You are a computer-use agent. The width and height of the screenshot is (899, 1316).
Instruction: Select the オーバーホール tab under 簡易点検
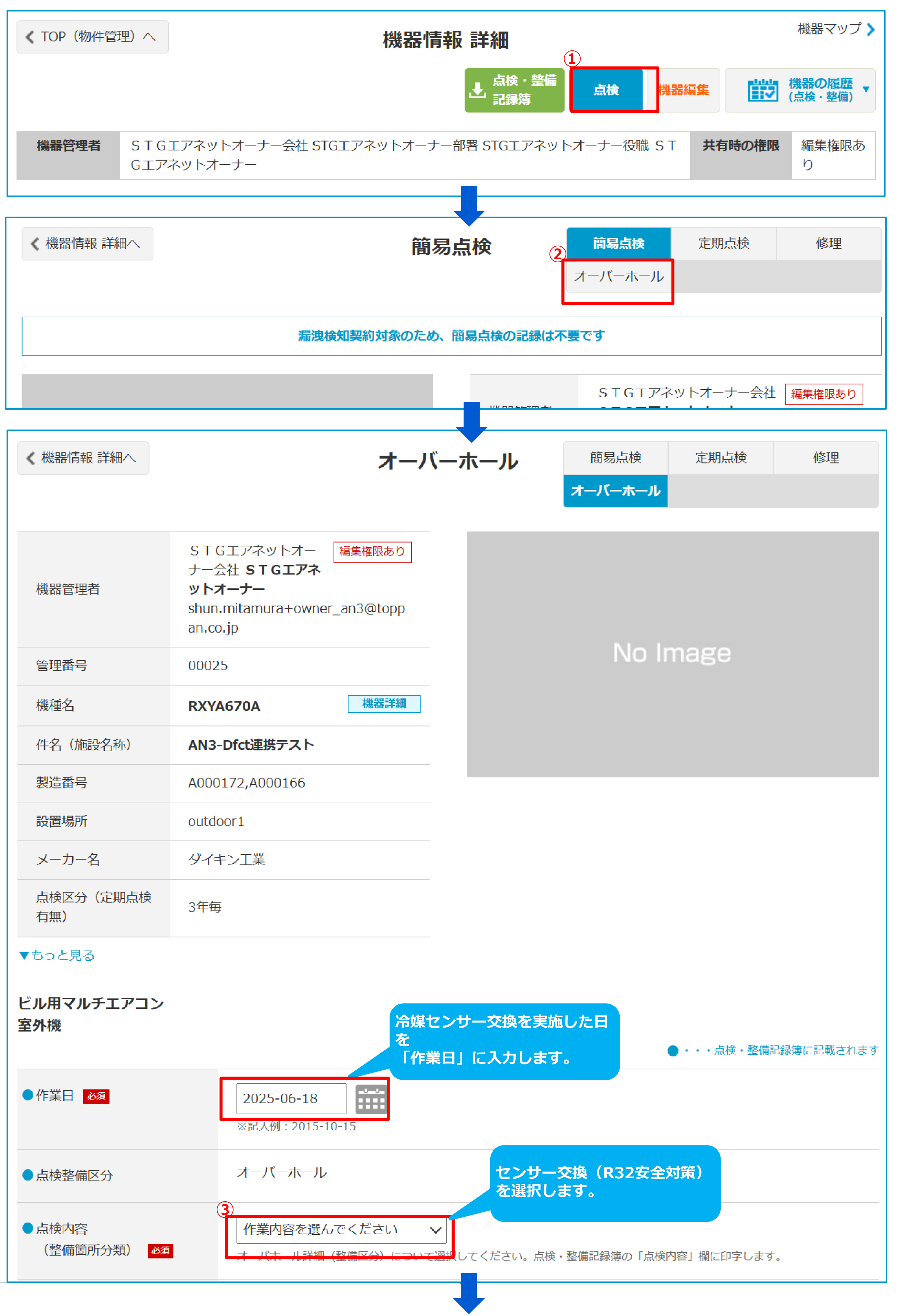(x=619, y=277)
